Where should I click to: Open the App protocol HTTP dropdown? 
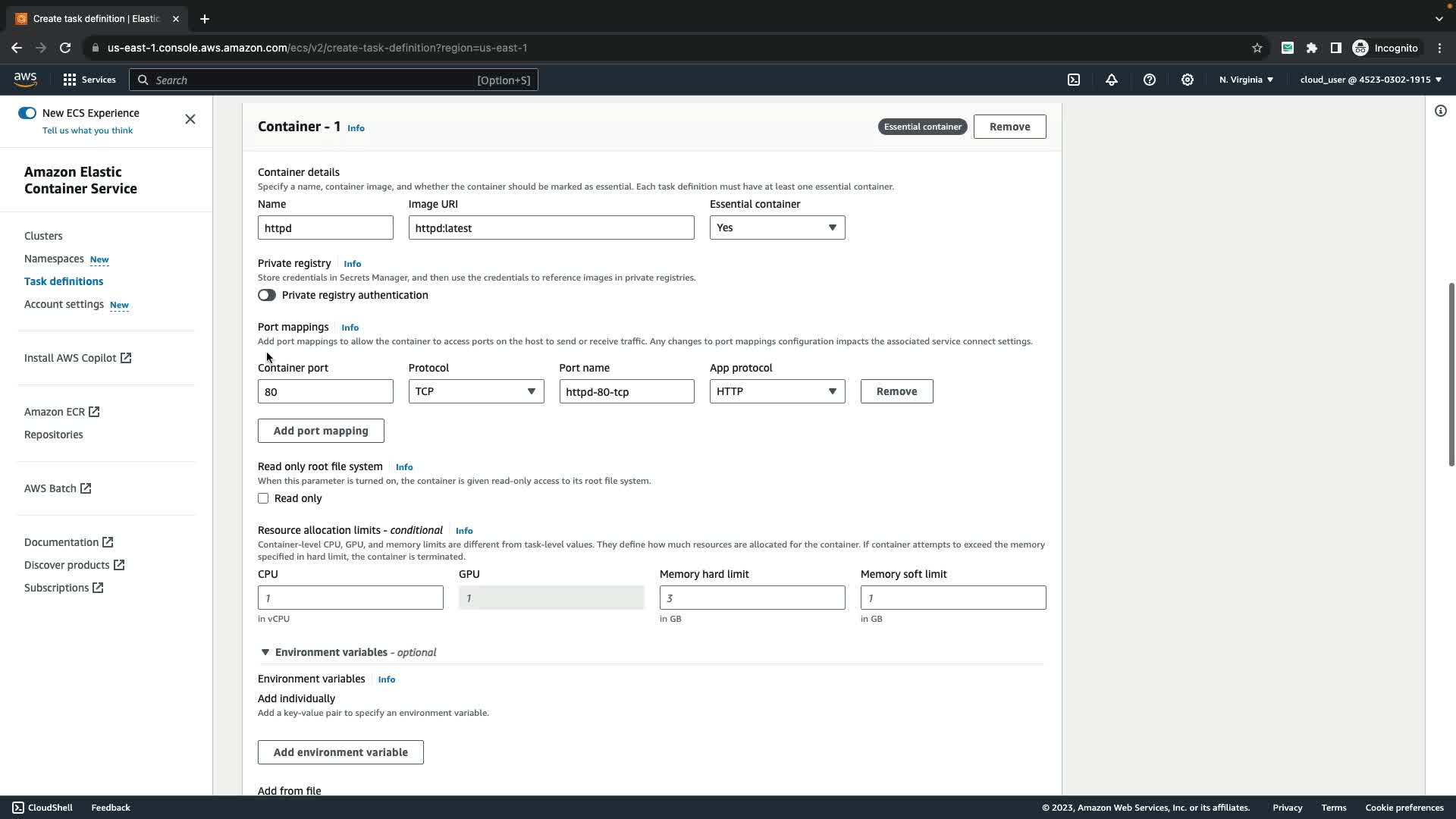click(x=777, y=391)
